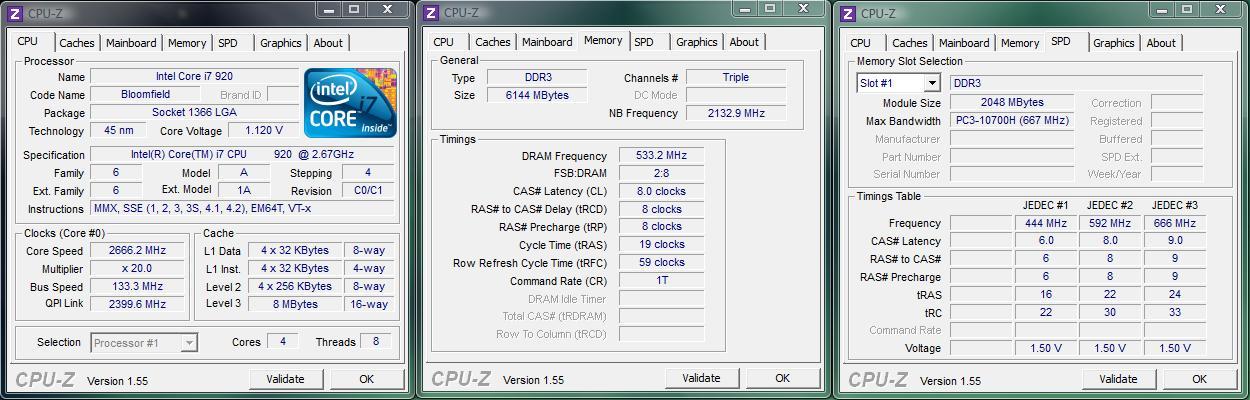The image size is (1250, 400).
Task: Open SPD tab in the Memory window
Action: click(644, 42)
